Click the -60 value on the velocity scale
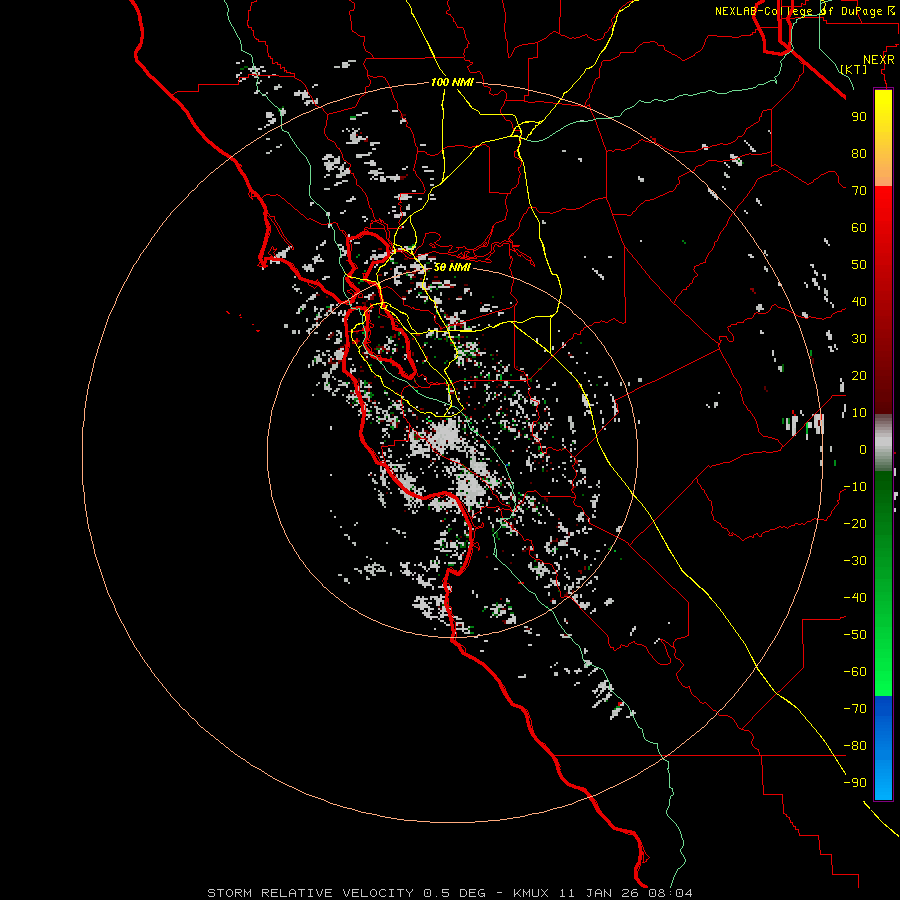 pyautogui.click(x=855, y=672)
